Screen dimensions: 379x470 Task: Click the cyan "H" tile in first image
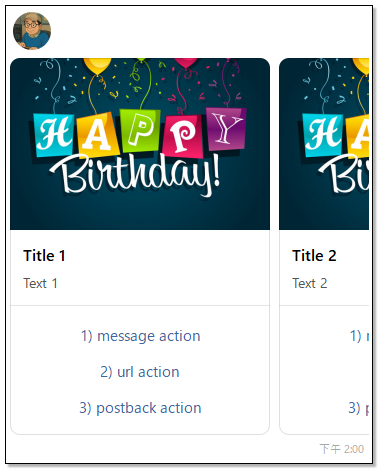(x=54, y=135)
